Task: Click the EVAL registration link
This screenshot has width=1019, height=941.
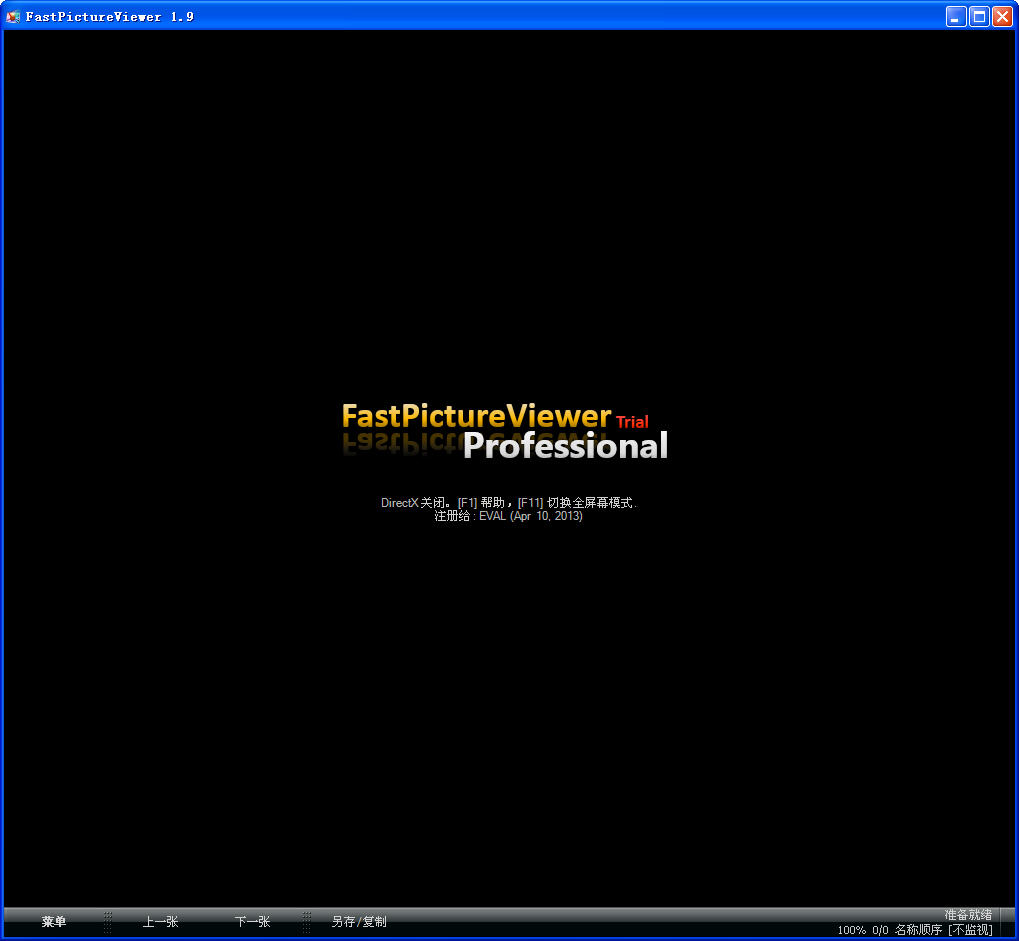Action: (x=493, y=516)
